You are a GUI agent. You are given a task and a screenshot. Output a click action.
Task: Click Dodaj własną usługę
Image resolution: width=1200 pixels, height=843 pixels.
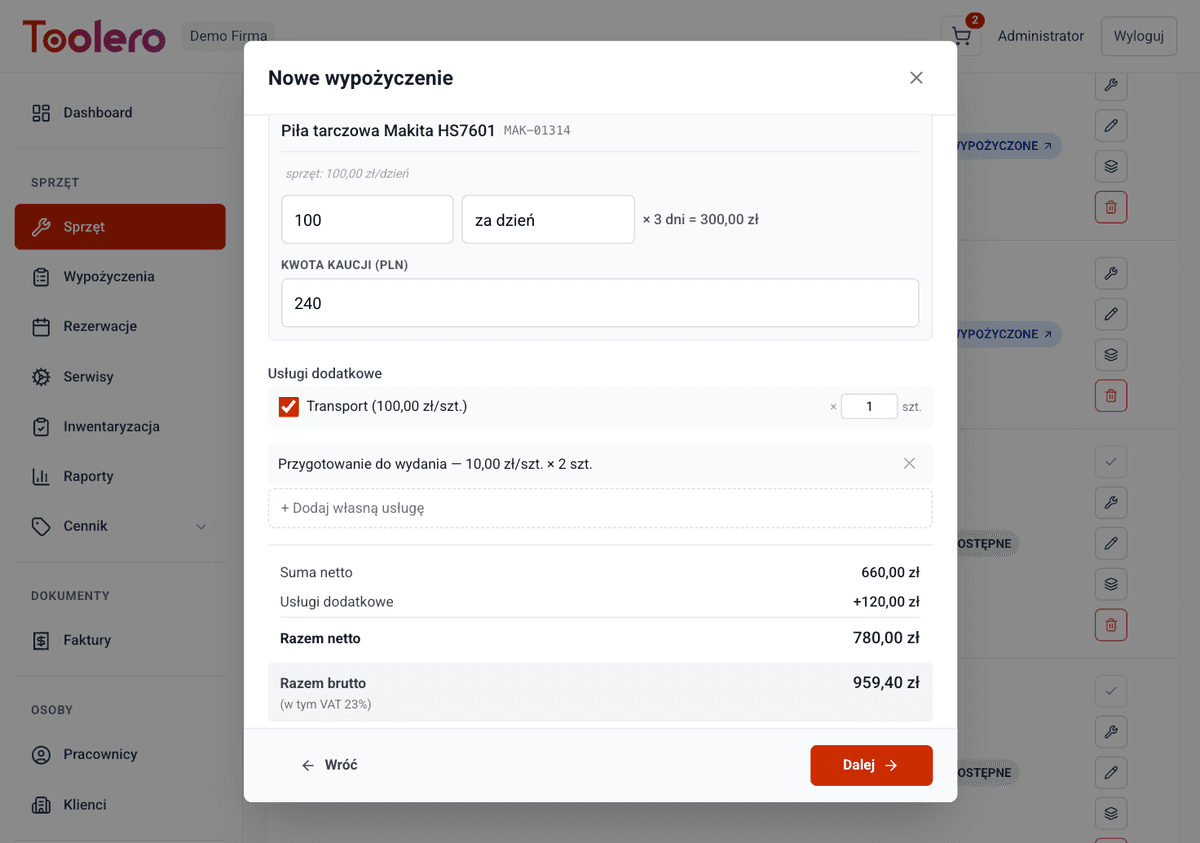(600, 508)
